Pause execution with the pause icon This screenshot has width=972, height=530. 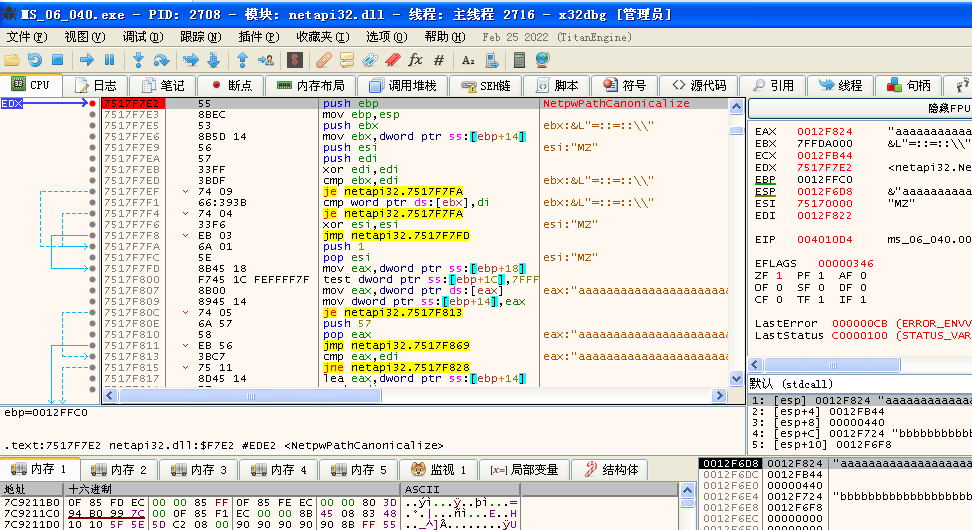click(109, 60)
